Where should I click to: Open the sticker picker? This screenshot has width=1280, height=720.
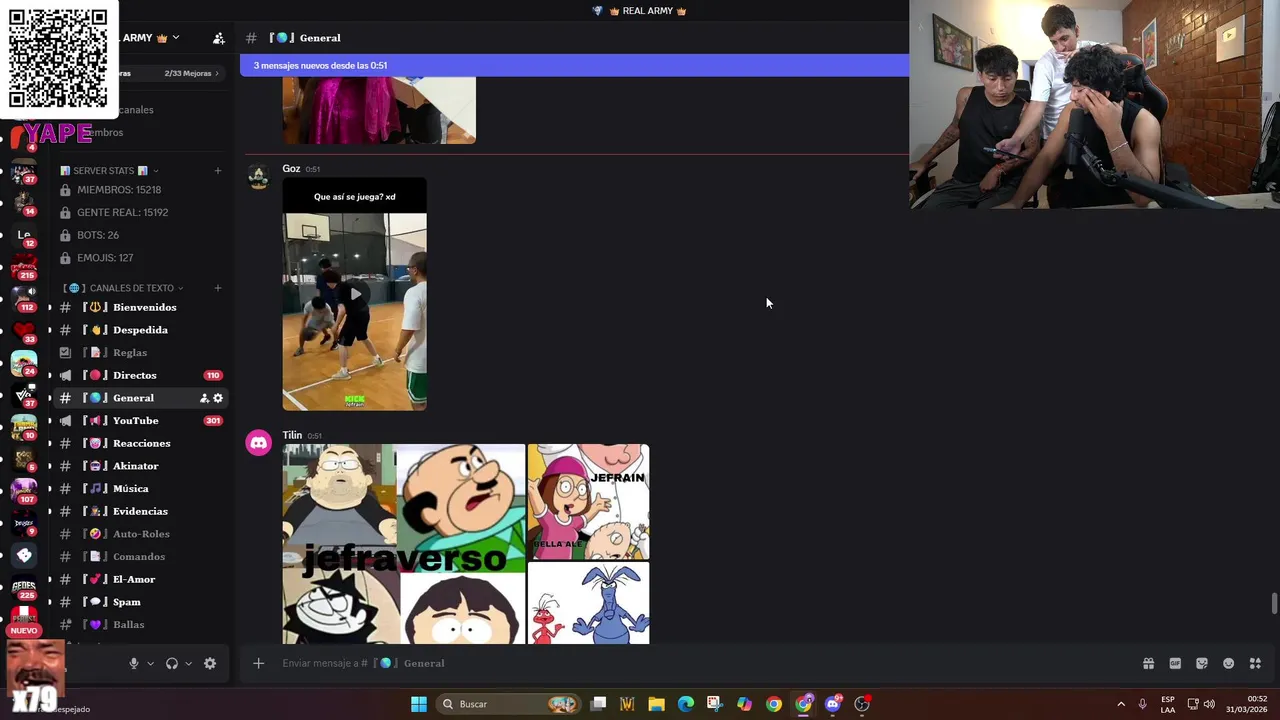(x=1202, y=663)
